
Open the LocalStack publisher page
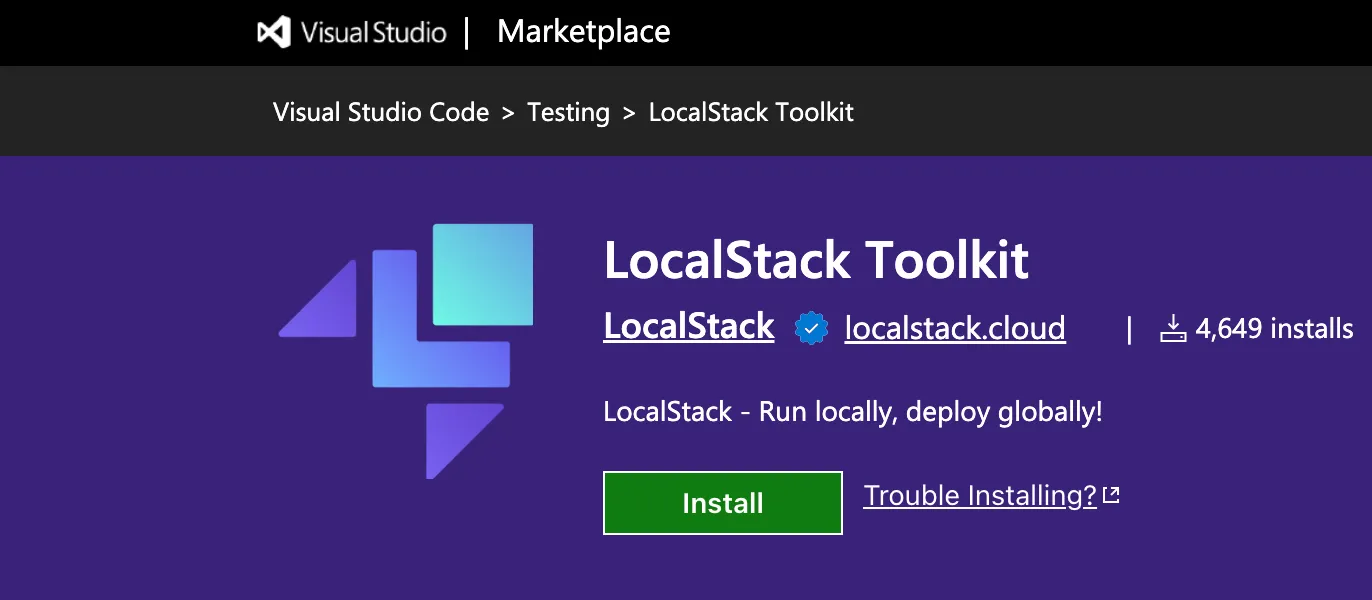[688, 327]
